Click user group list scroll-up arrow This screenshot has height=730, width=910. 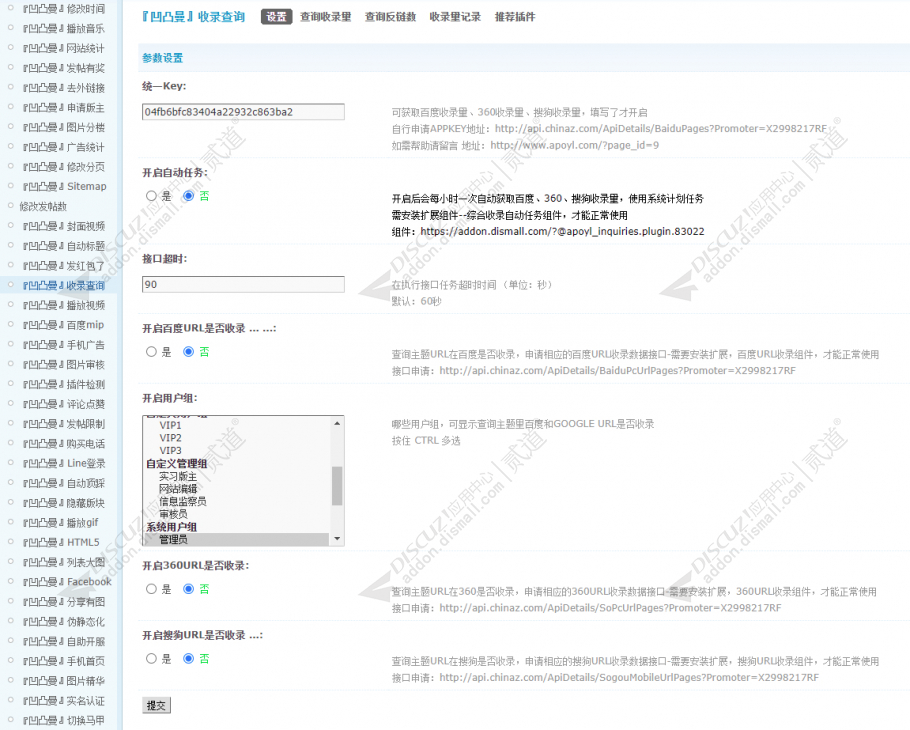(x=337, y=423)
